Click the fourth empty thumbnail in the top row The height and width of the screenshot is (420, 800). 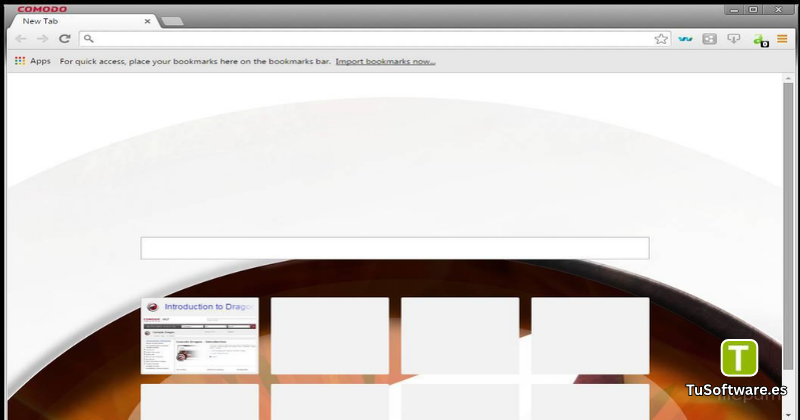590,336
